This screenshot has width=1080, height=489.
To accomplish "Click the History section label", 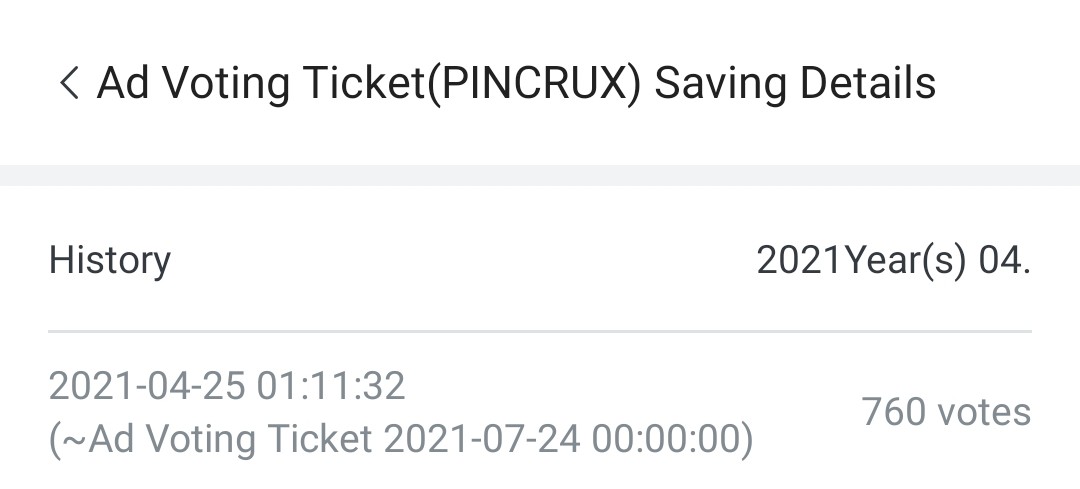I will tap(110, 260).
